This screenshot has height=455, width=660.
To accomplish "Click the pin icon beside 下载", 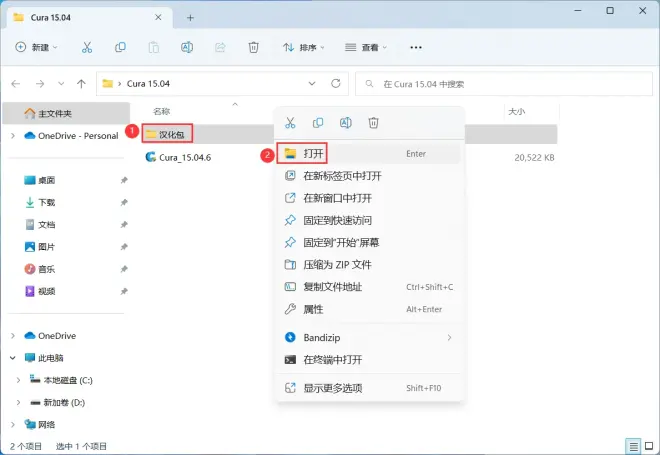I will tap(124, 202).
